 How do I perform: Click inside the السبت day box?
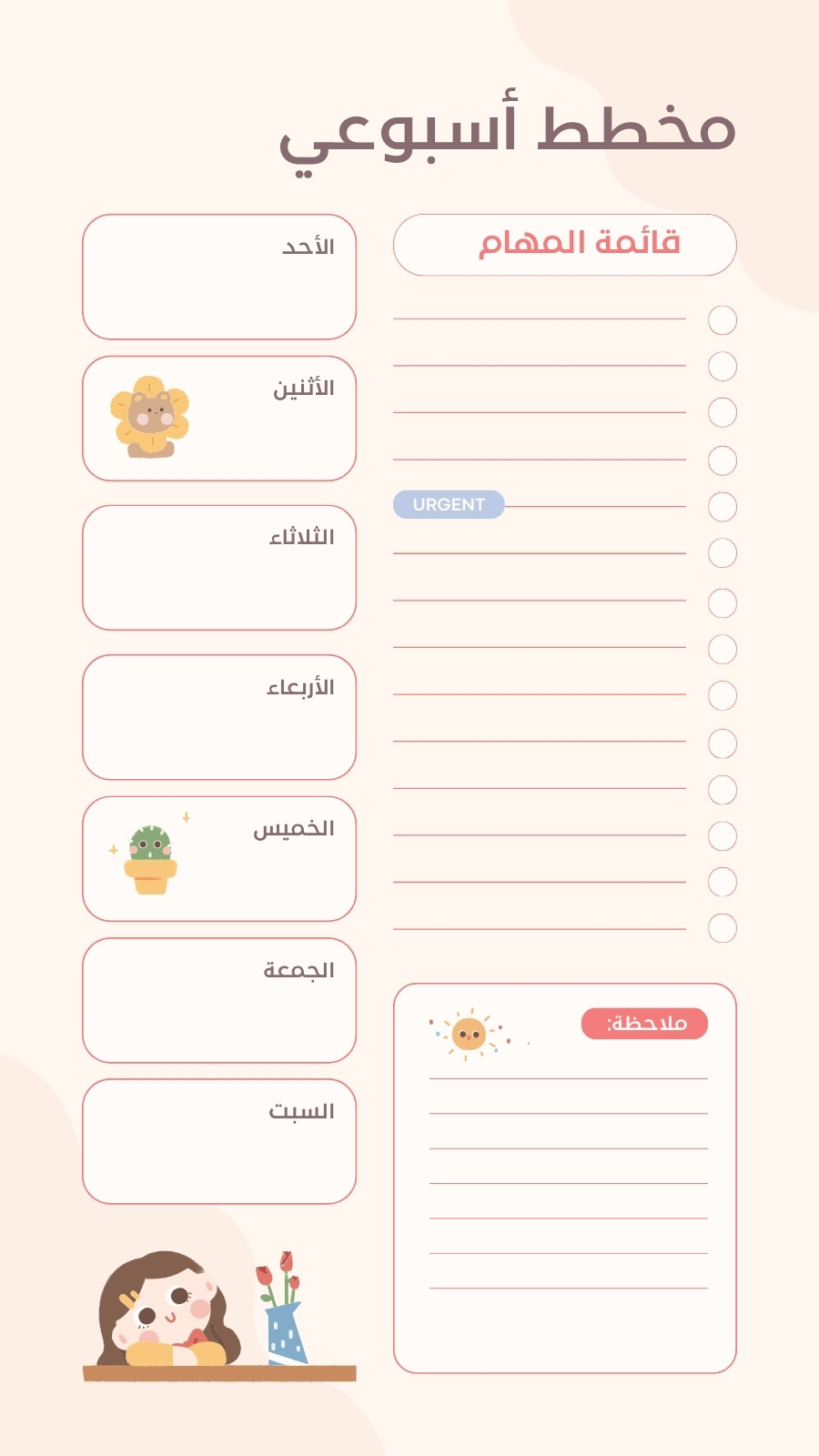[219, 1142]
